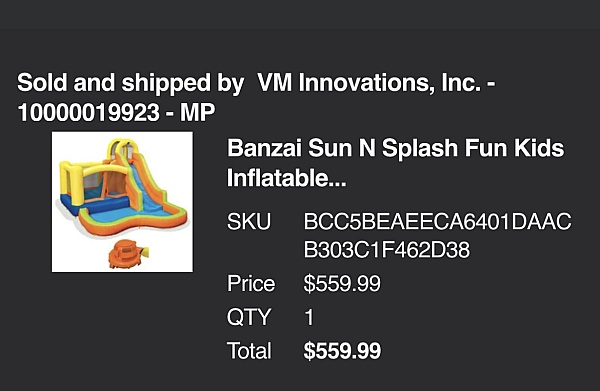Click the quantity value 1
The image size is (600, 391).
click(x=309, y=317)
